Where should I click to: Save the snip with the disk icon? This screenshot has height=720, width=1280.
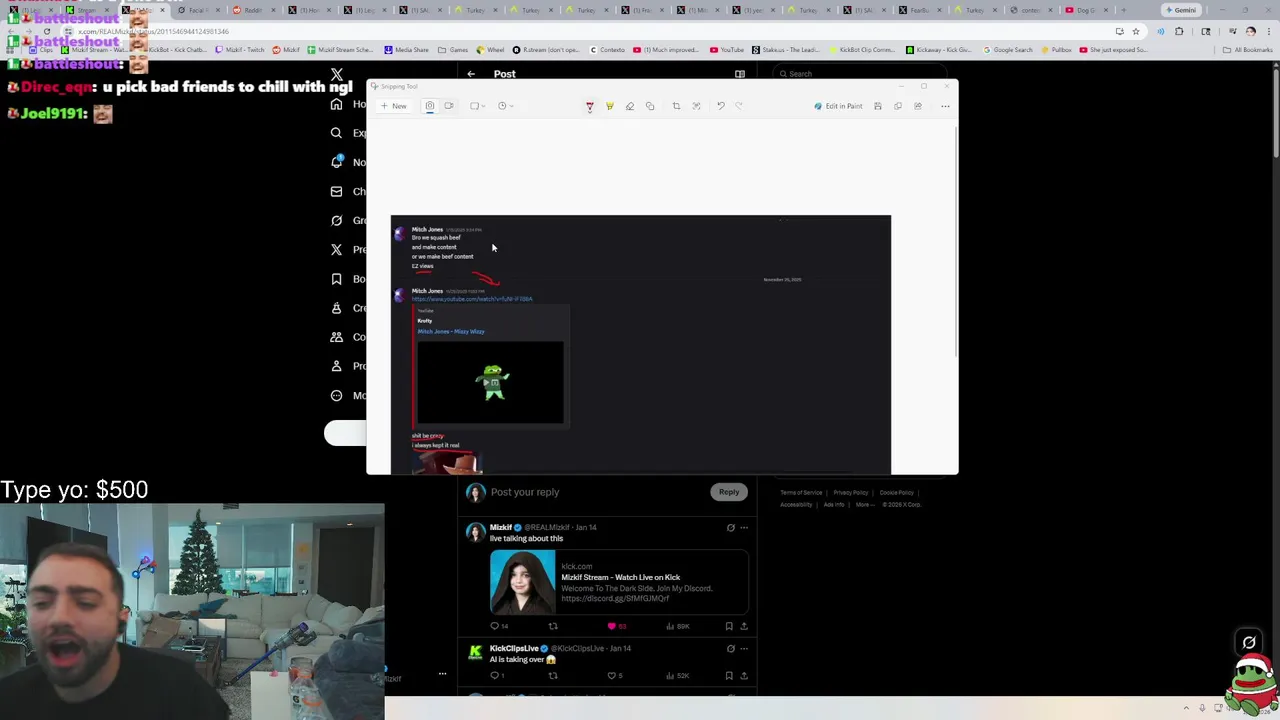click(x=878, y=106)
